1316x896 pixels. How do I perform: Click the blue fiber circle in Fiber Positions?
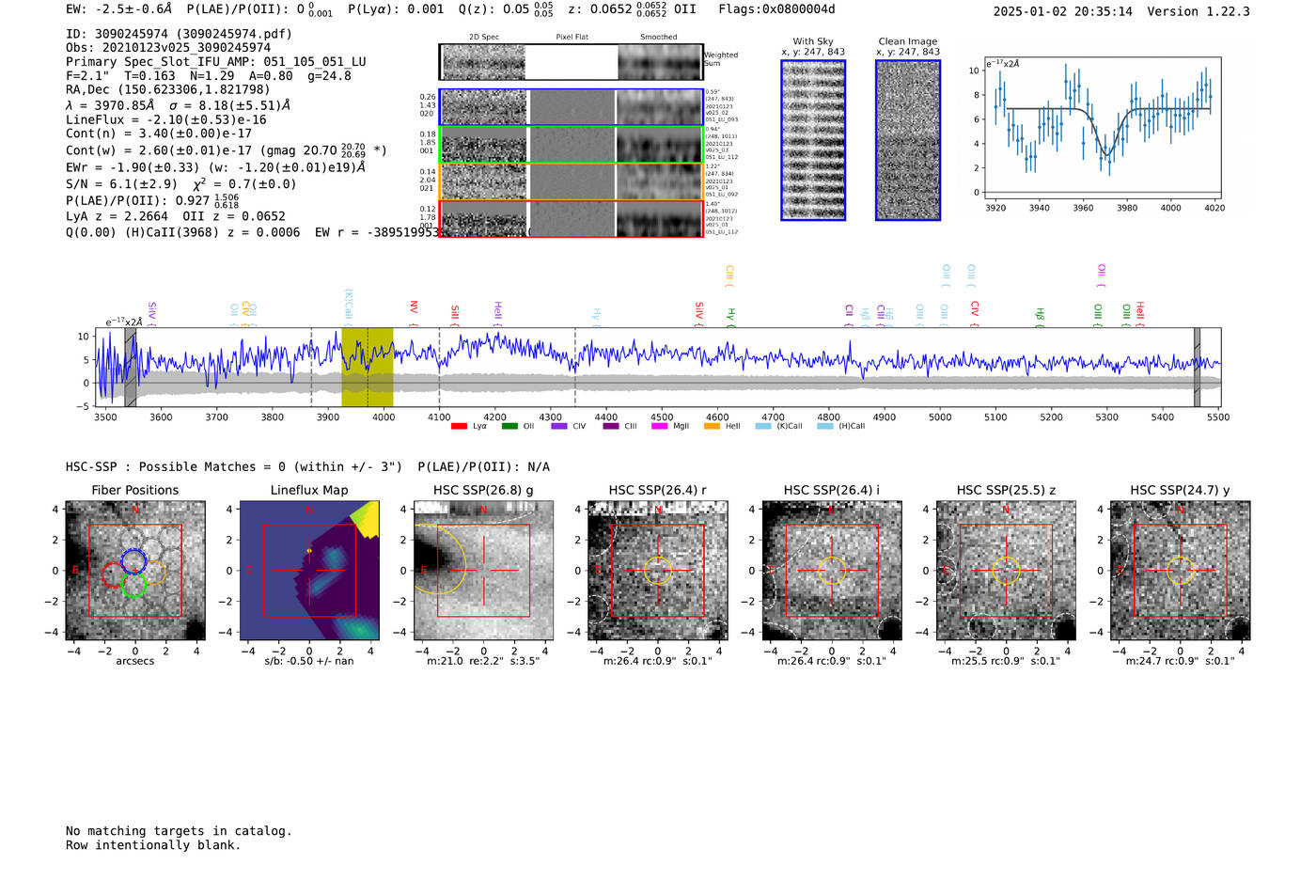coord(133,560)
